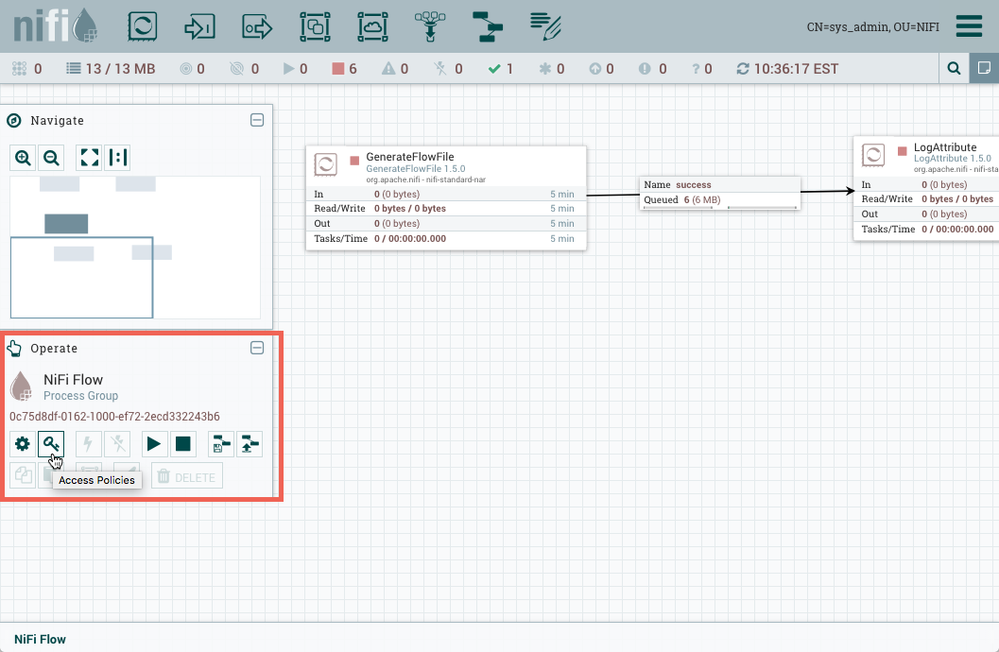Click the Navigate panel title
Viewport: 999px width, 652px height.
(x=57, y=120)
